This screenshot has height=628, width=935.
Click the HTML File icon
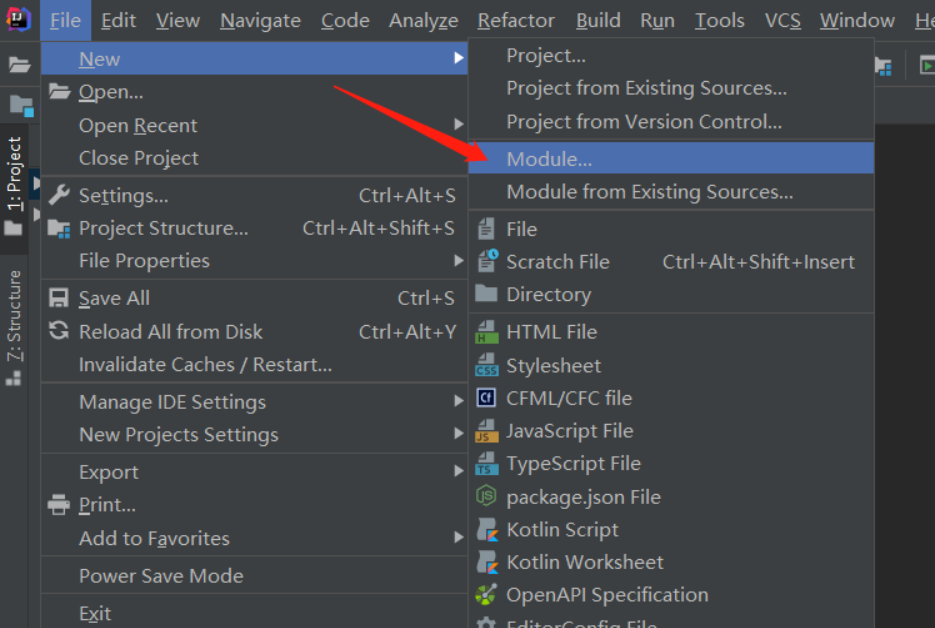[487, 332]
